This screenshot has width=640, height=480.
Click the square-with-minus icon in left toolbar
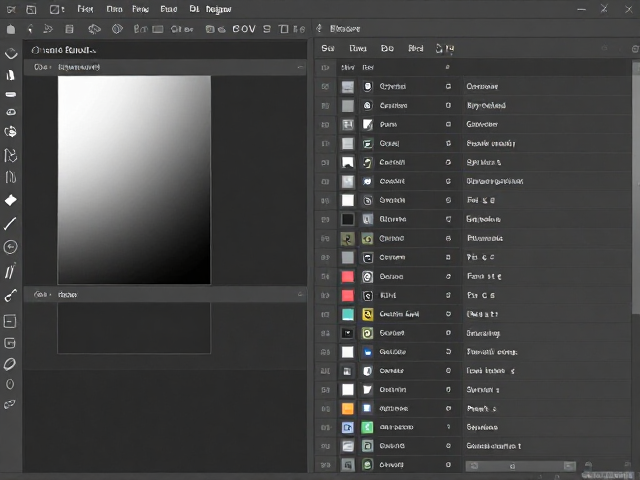pyautogui.click(x=10, y=321)
